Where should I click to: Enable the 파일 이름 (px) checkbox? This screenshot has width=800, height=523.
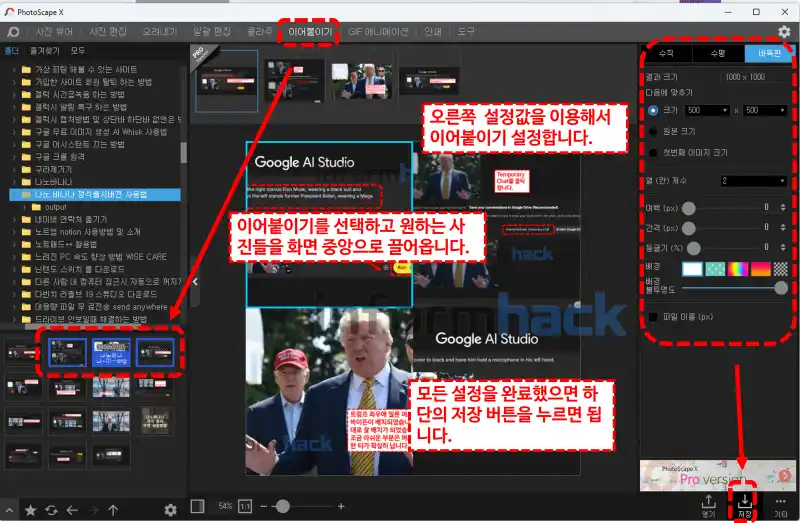(x=653, y=317)
